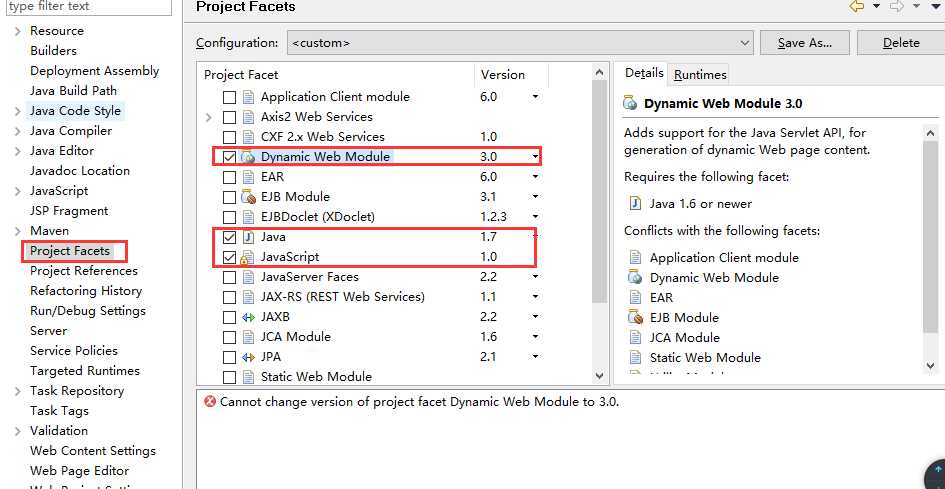Switch to the Runtimes tab
This screenshot has height=489, width=945.
pos(700,75)
